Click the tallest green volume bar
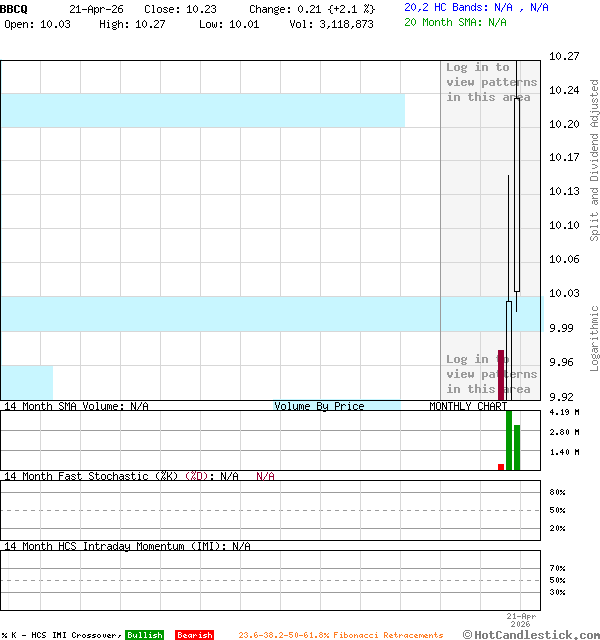 tap(509, 440)
